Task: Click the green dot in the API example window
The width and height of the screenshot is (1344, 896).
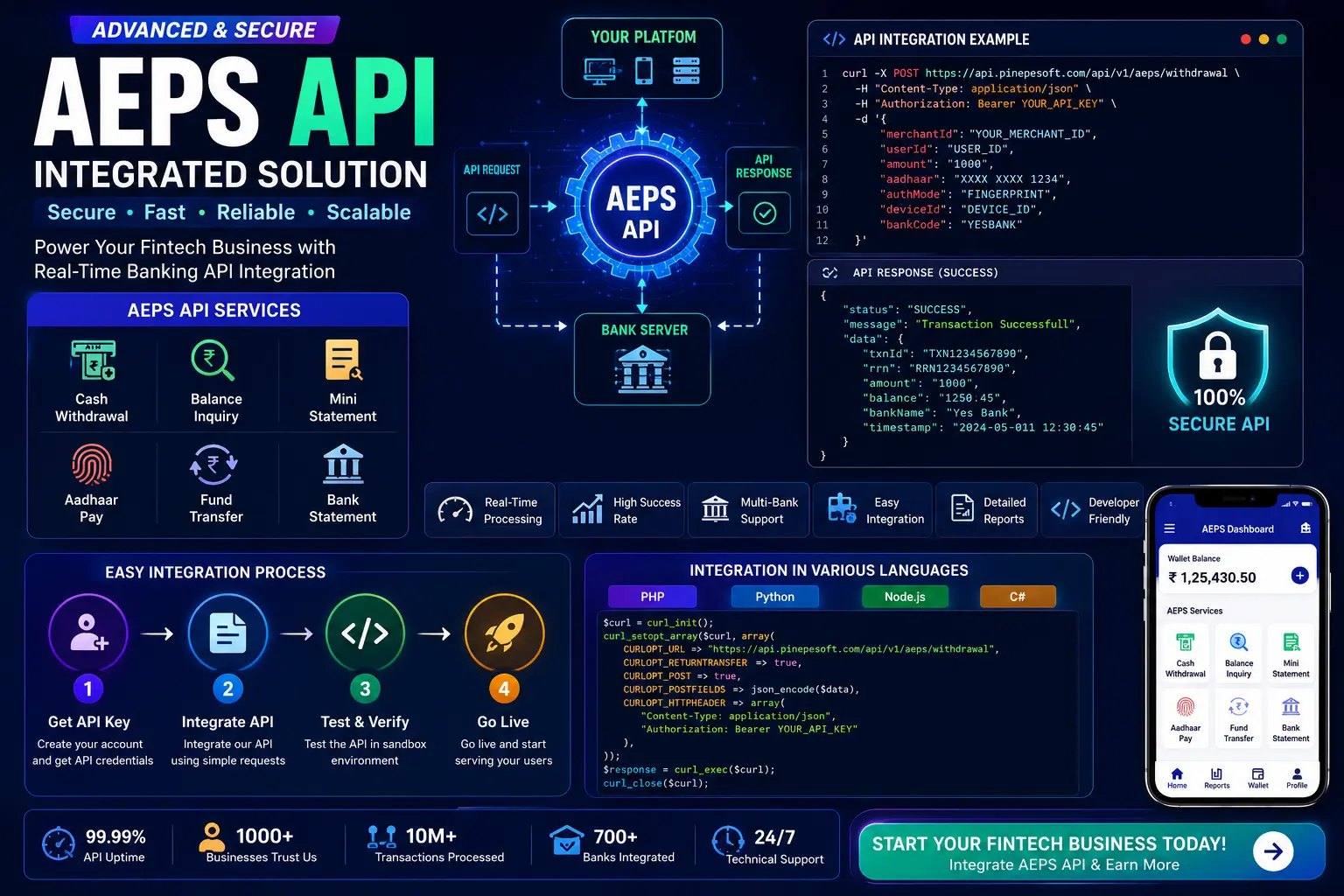Action: [x=1282, y=39]
